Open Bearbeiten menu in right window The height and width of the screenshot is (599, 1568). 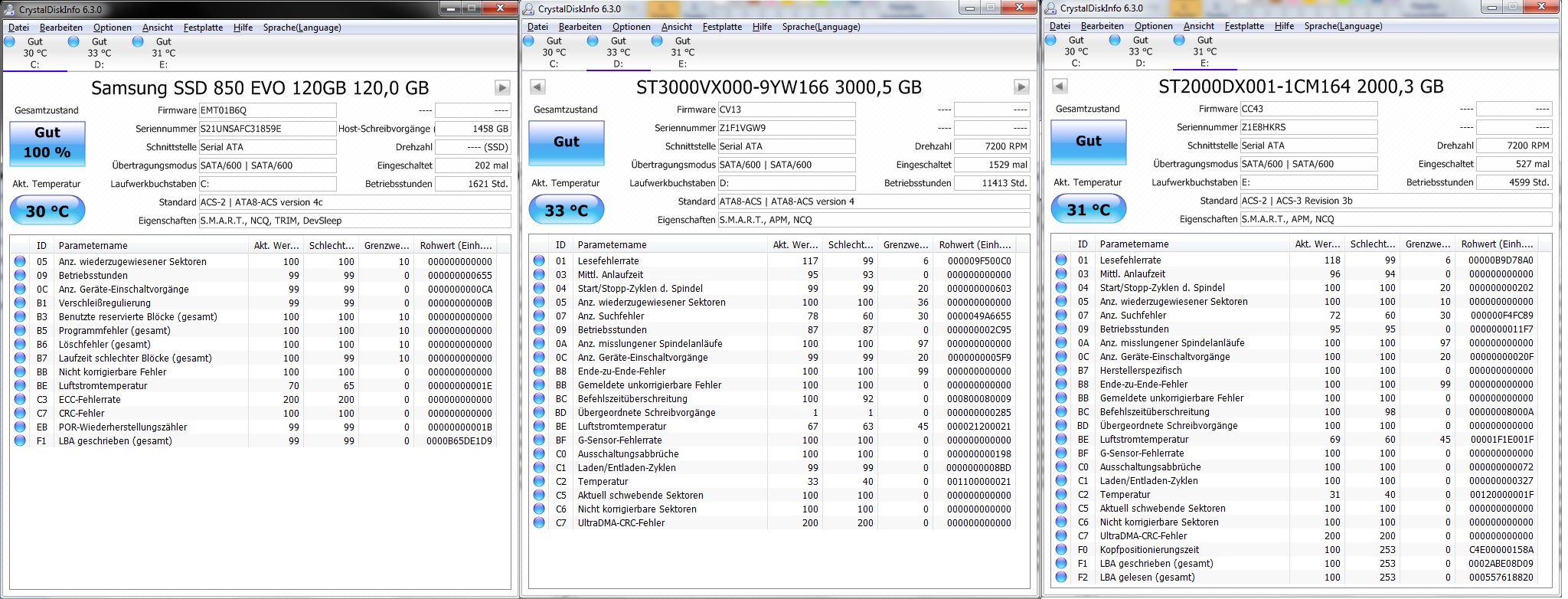[x=1102, y=26]
